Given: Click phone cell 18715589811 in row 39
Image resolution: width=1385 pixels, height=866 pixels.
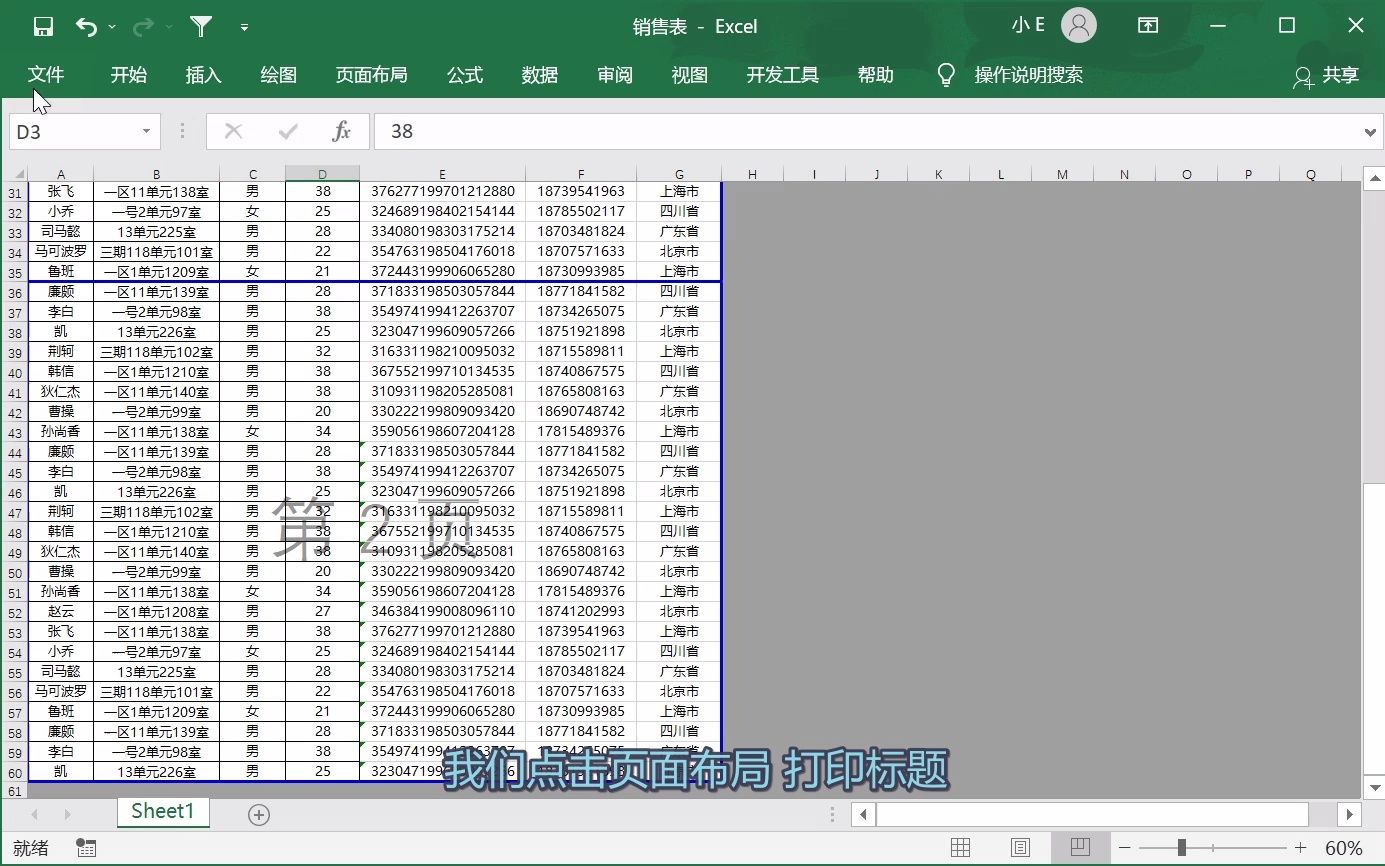Looking at the screenshot, I should tap(581, 351).
